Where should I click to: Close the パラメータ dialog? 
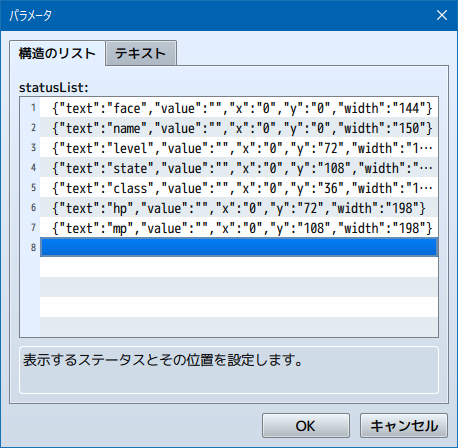point(442,15)
